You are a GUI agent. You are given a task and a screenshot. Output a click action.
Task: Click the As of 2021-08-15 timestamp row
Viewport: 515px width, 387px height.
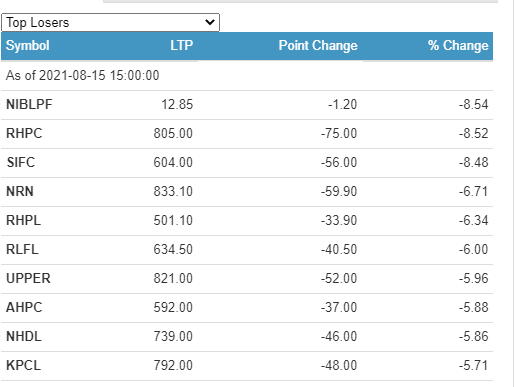(x=247, y=76)
